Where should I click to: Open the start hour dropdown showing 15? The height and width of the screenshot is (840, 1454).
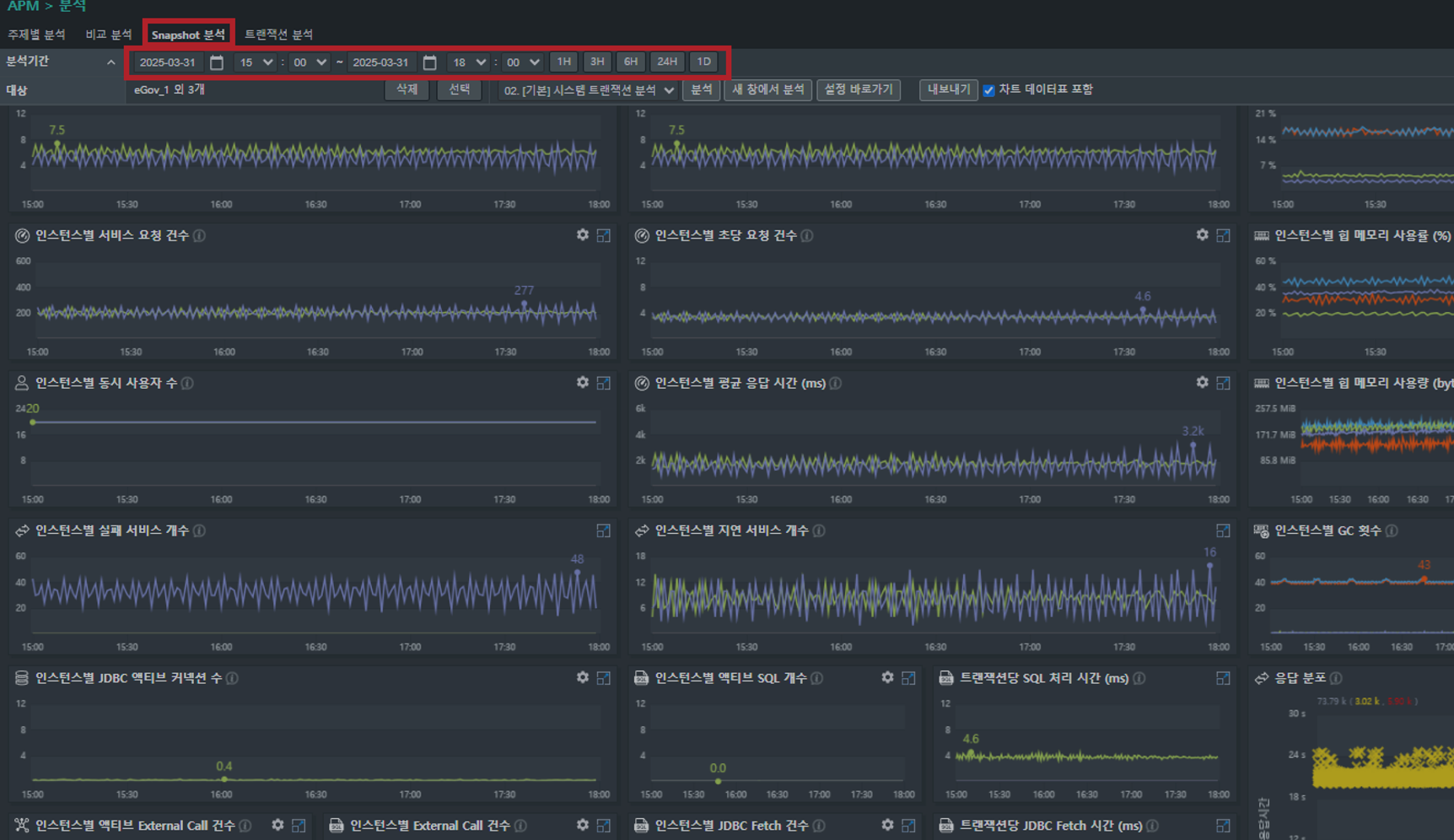[x=256, y=62]
